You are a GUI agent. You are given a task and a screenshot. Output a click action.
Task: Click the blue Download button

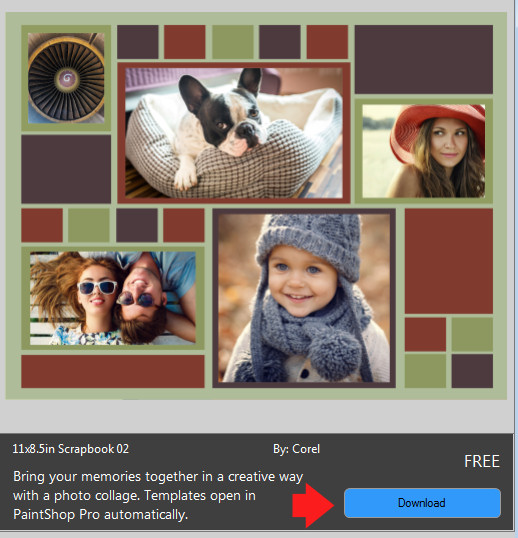pyautogui.click(x=422, y=503)
